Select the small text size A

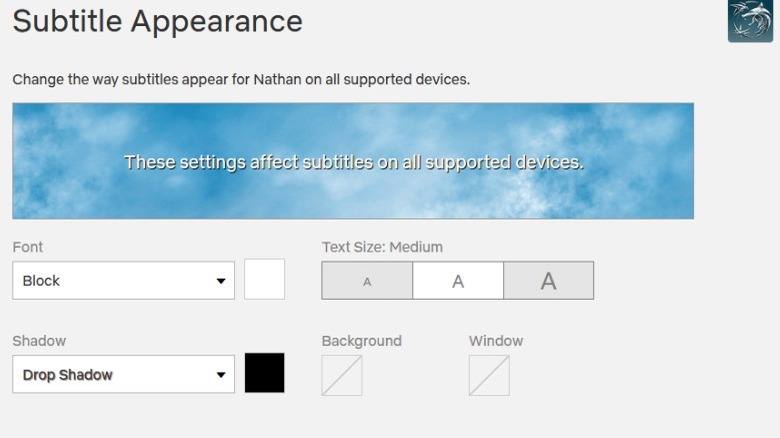pos(367,281)
